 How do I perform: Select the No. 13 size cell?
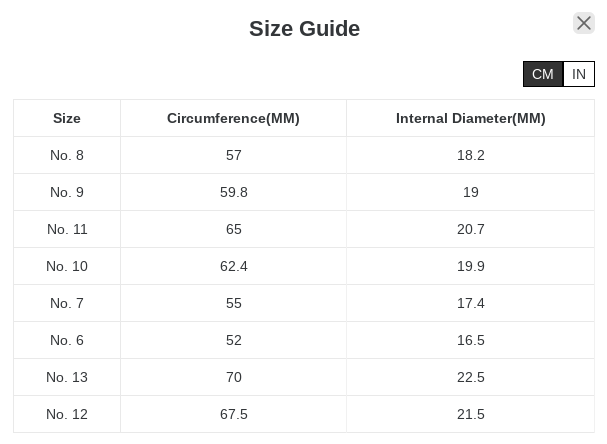67,377
